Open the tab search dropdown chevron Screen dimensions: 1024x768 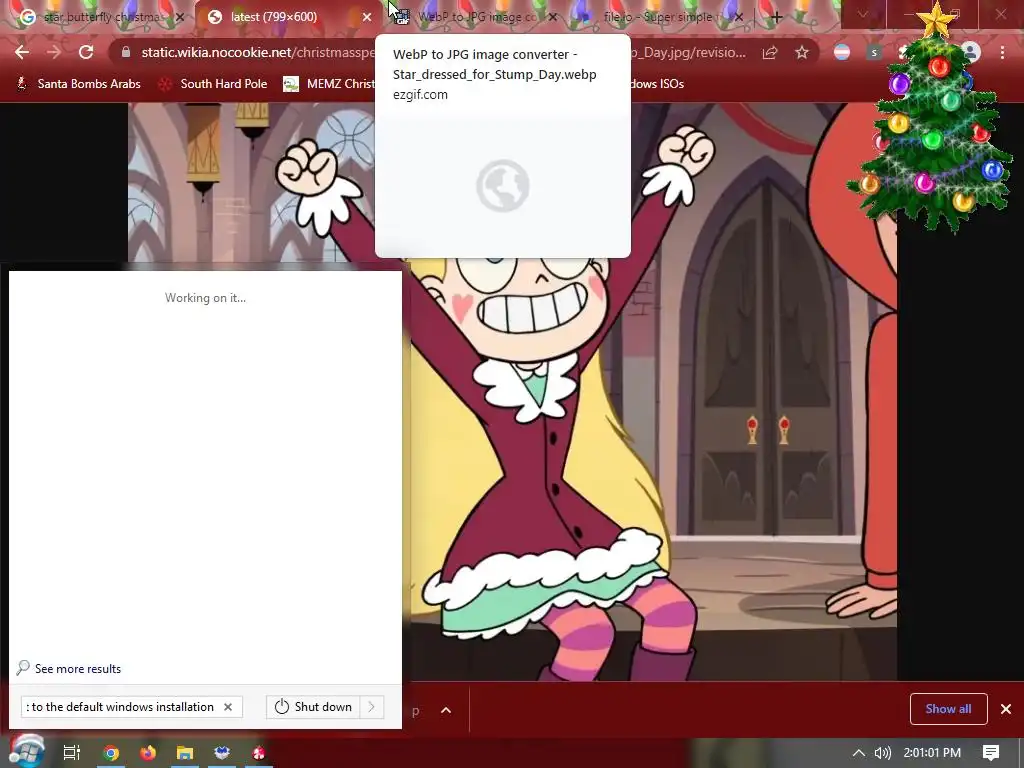coord(863,14)
